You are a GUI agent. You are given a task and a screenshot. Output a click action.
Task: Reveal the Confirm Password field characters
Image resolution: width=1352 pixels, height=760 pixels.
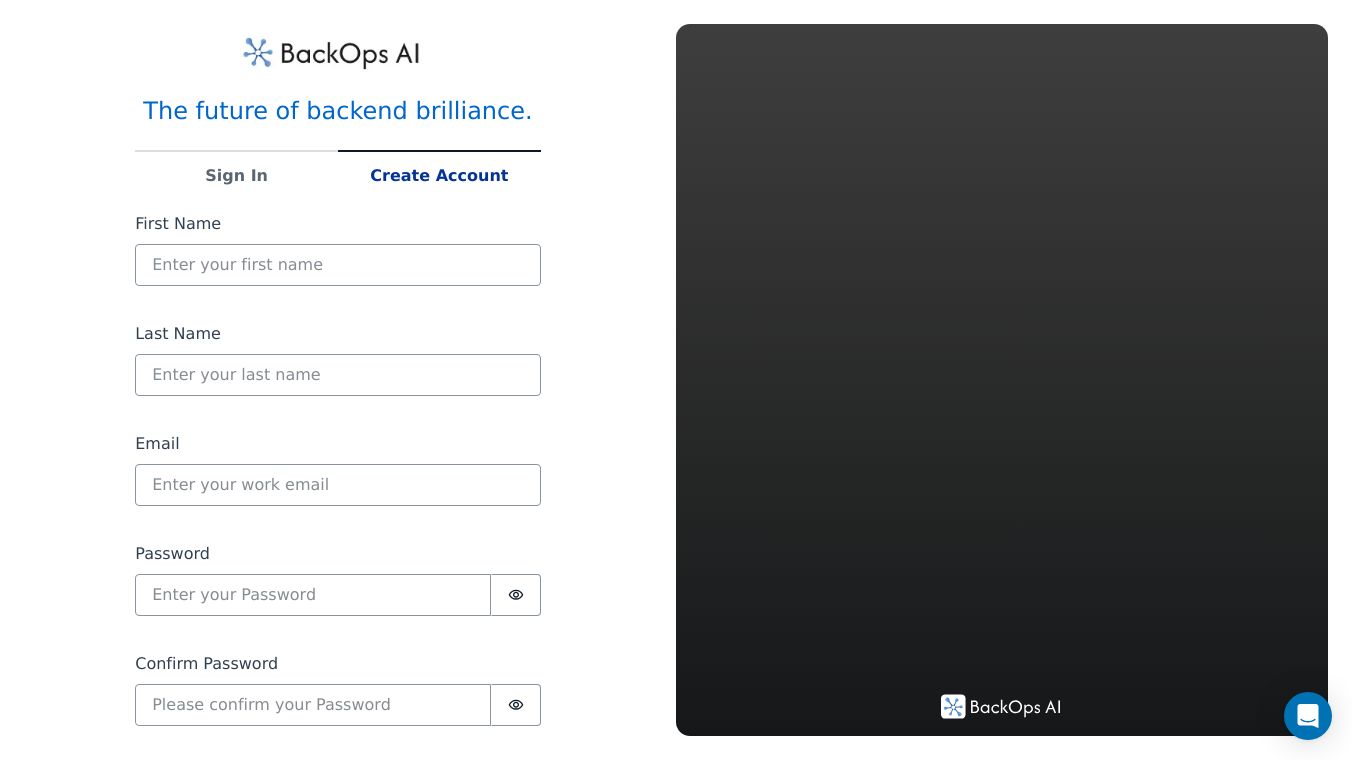pyautogui.click(x=516, y=705)
